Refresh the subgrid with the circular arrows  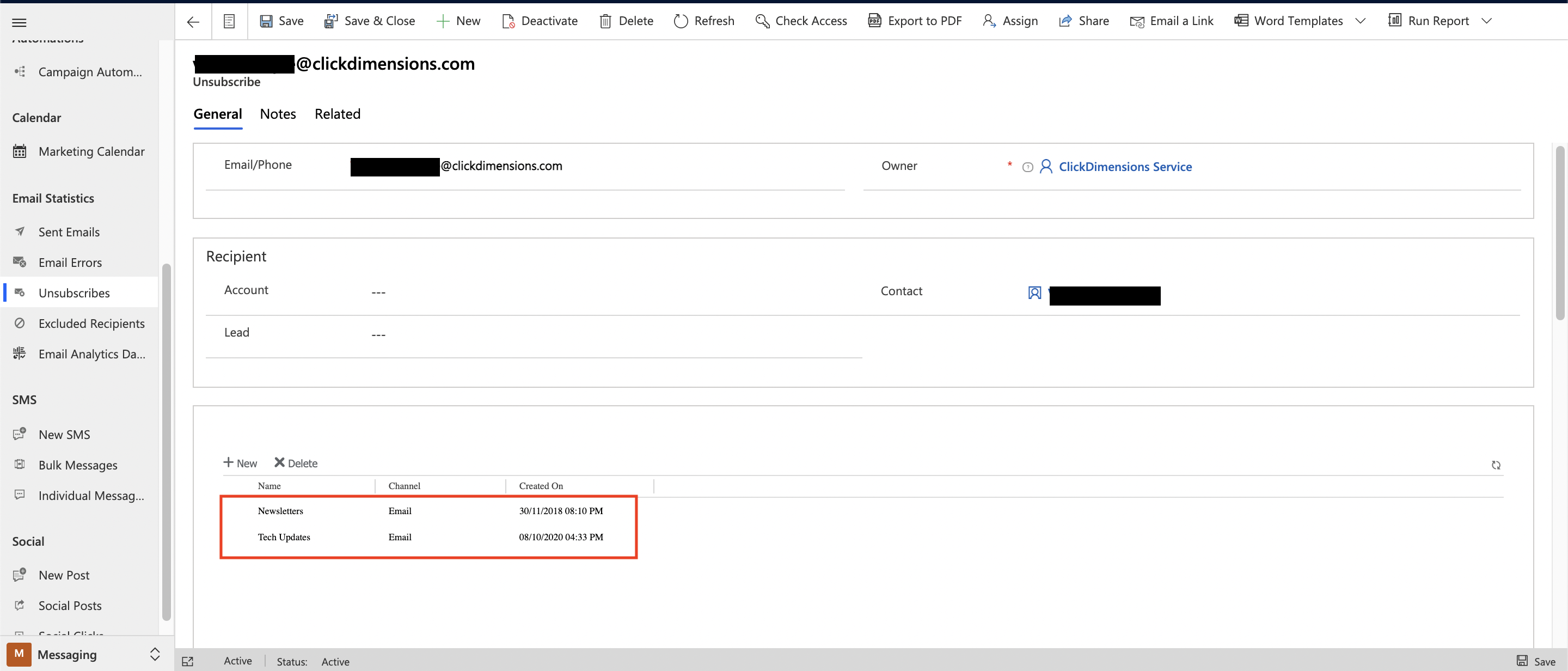tap(1496, 465)
